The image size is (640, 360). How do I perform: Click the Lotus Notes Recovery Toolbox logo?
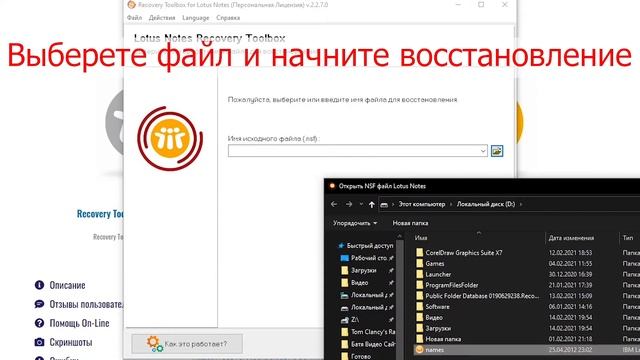tap(170, 138)
